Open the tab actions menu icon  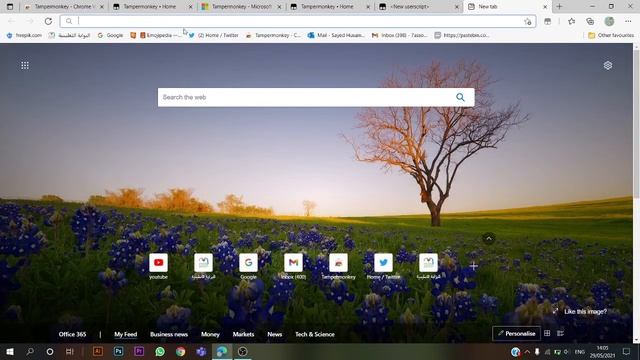(10, 7)
